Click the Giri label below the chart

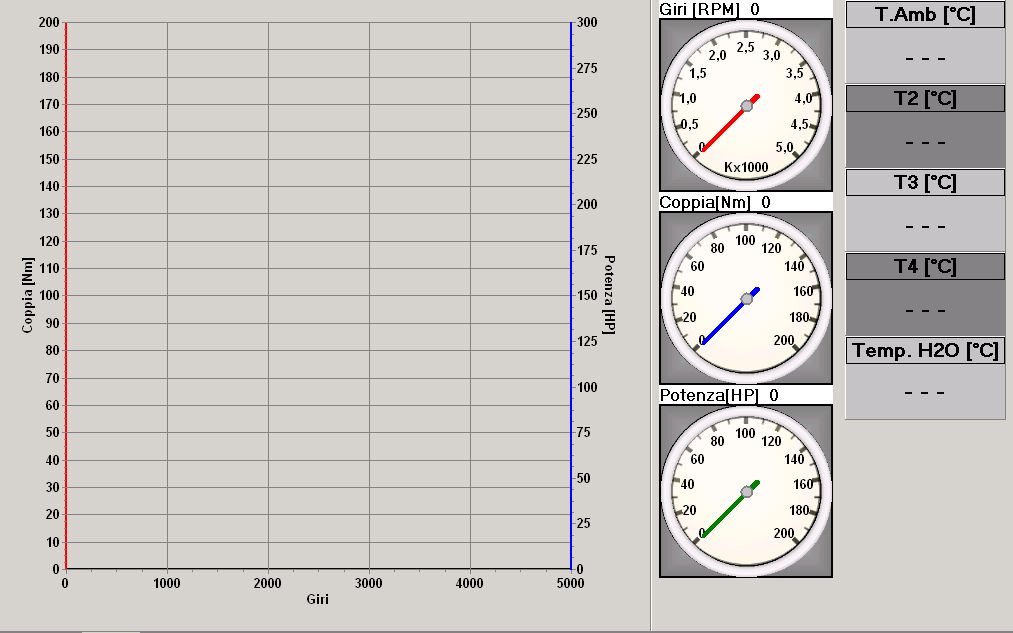[x=317, y=600]
